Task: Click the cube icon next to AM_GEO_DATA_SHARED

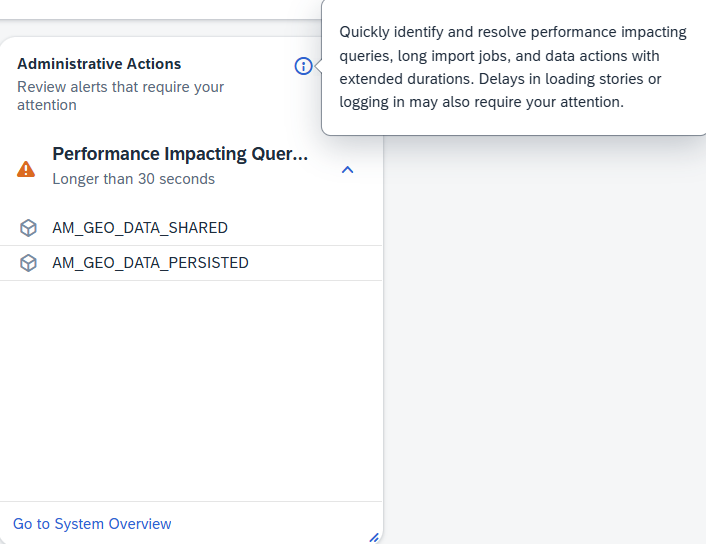Action: 28,228
